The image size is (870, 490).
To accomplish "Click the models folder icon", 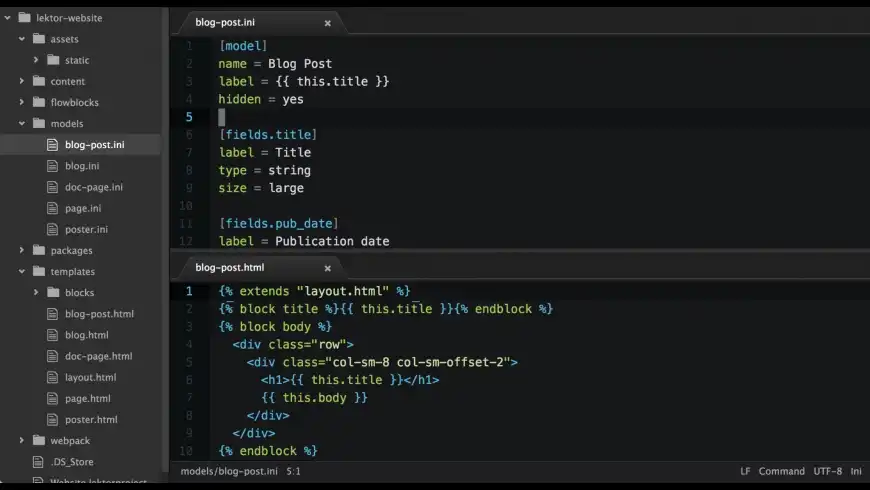I will (x=39, y=123).
